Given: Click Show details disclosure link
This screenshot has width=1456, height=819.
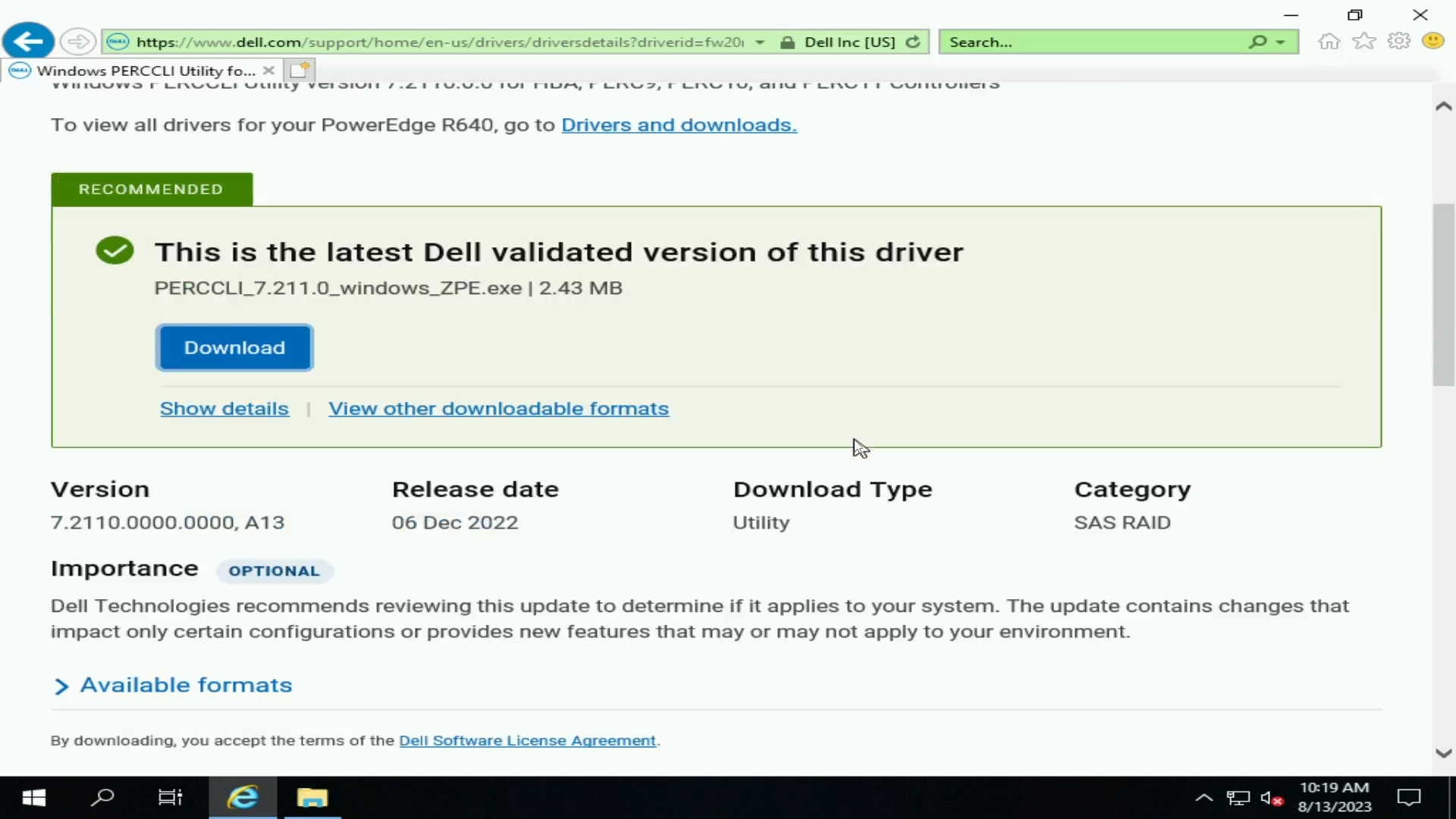Looking at the screenshot, I should coord(225,408).
